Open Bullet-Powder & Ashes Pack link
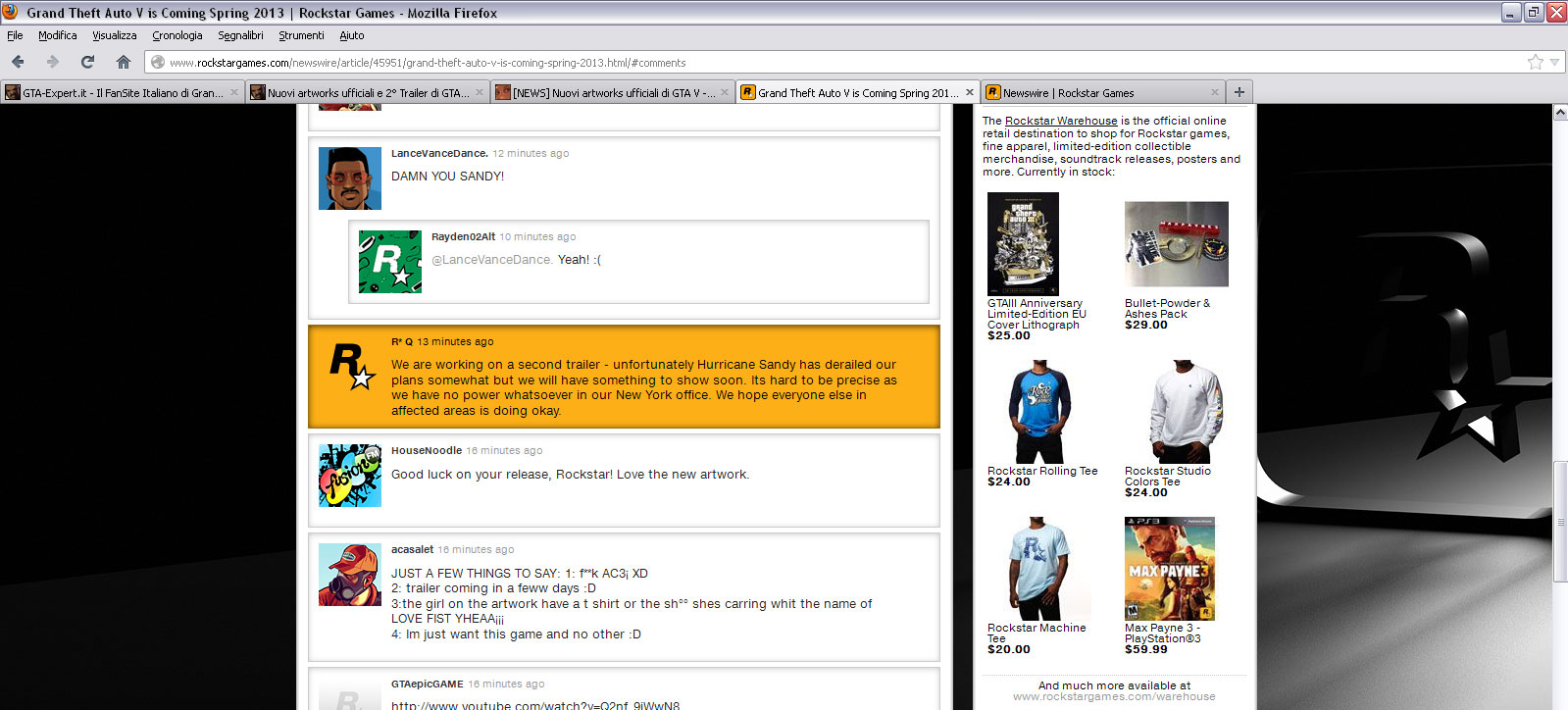 (x=1167, y=309)
